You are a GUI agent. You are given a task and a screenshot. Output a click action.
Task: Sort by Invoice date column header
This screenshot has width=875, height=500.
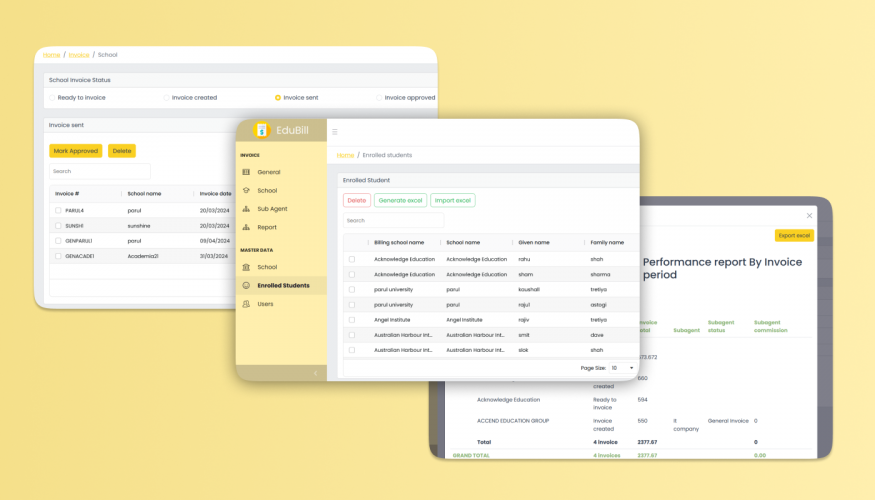215,194
